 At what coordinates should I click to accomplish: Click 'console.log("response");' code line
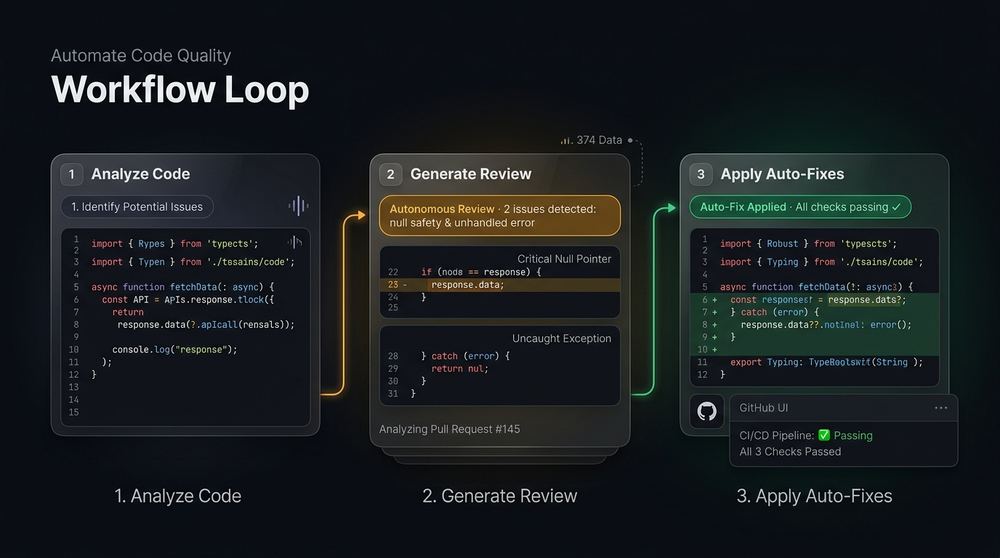(x=174, y=349)
